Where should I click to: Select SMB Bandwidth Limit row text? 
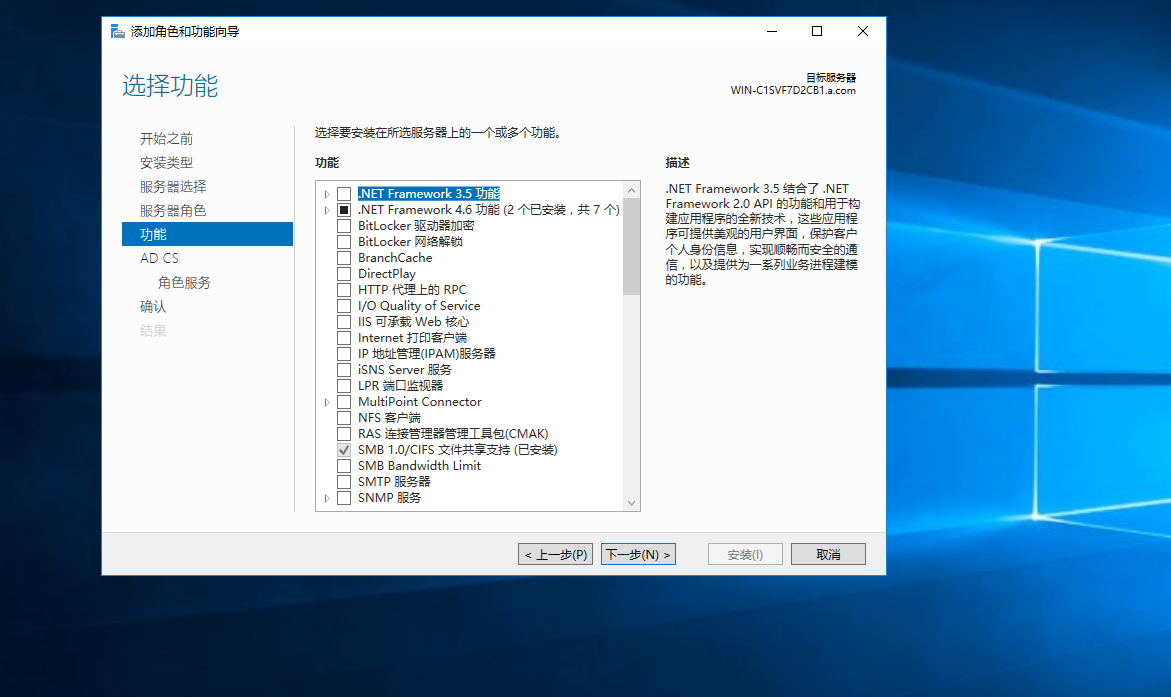click(419, 466)
